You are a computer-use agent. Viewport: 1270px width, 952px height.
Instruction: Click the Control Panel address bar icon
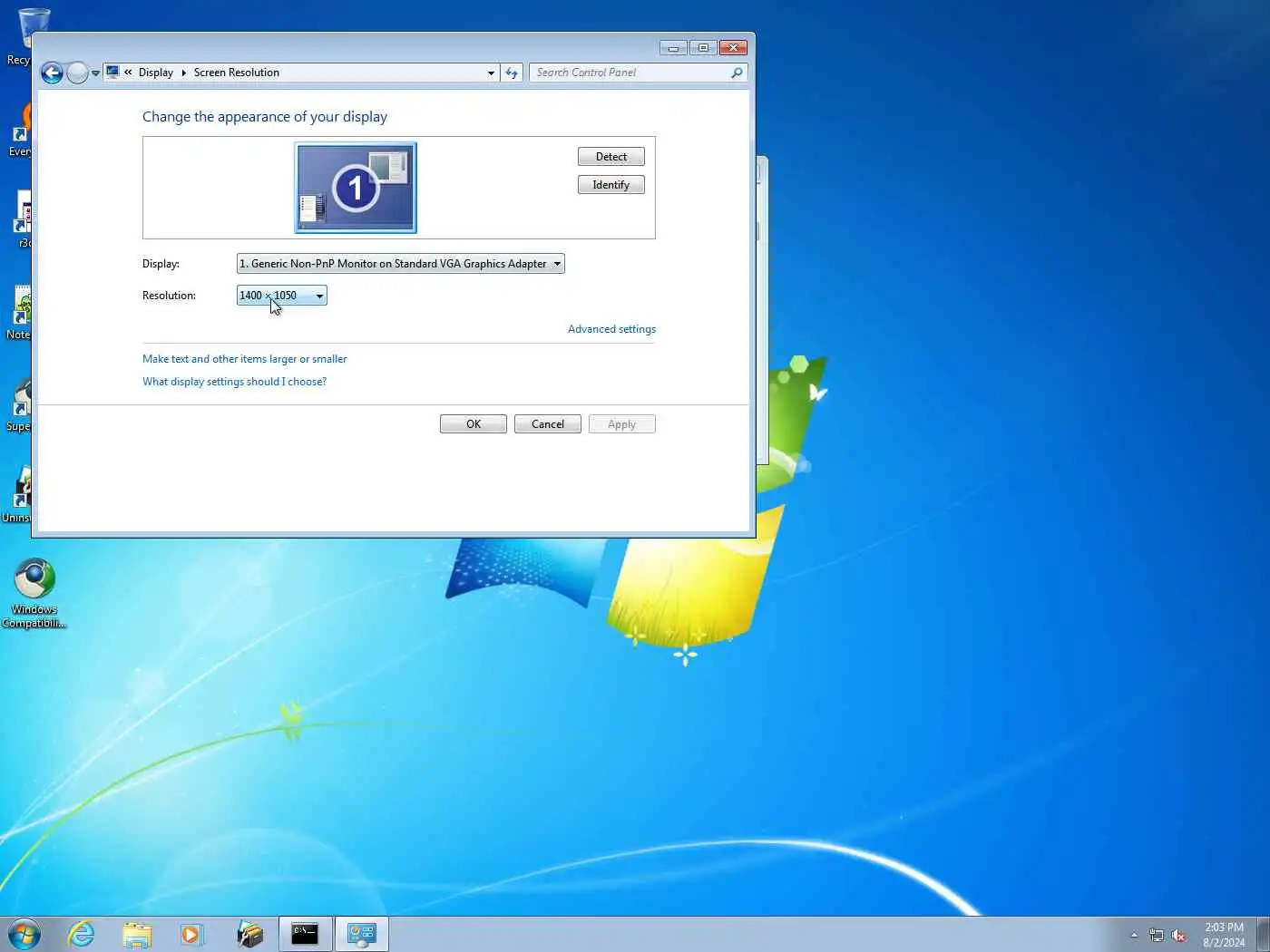[112, 72]
